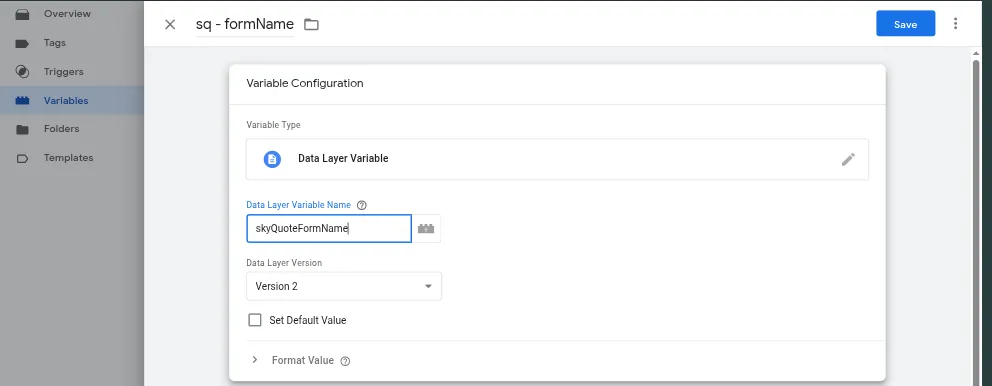Click the Variables brick sidebar icon
The width and height of the screenshot is (992, 386).
22,101
